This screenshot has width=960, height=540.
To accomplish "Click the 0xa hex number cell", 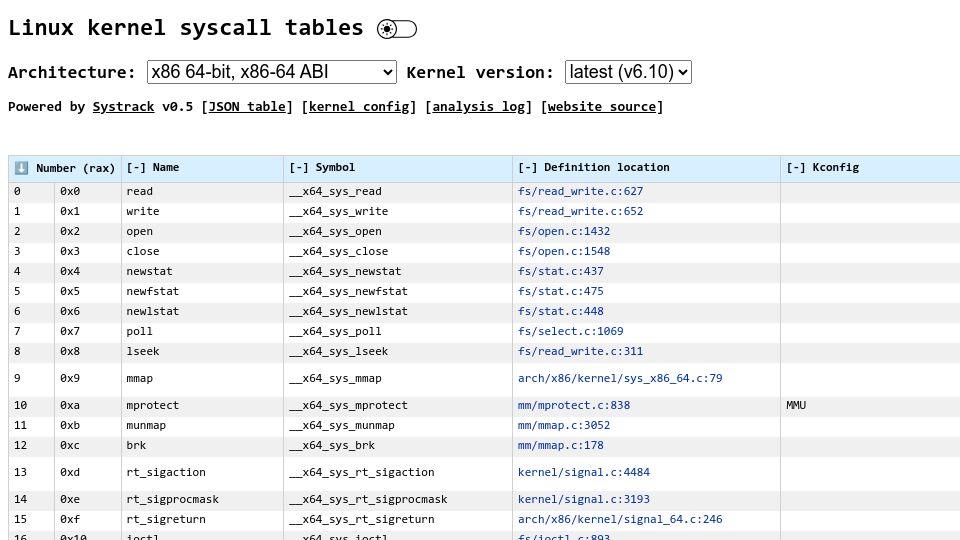I will [88, 405].
